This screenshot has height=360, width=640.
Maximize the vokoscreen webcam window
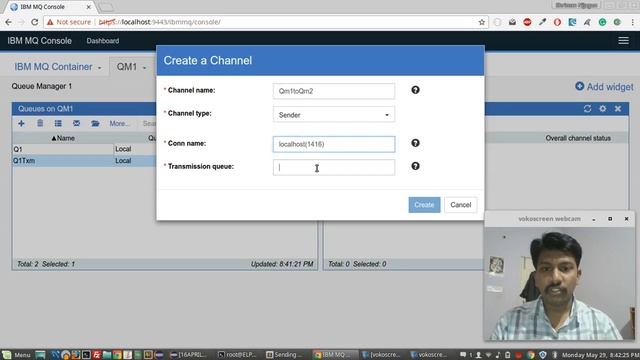pyautogui.click(x=610, y=219)
